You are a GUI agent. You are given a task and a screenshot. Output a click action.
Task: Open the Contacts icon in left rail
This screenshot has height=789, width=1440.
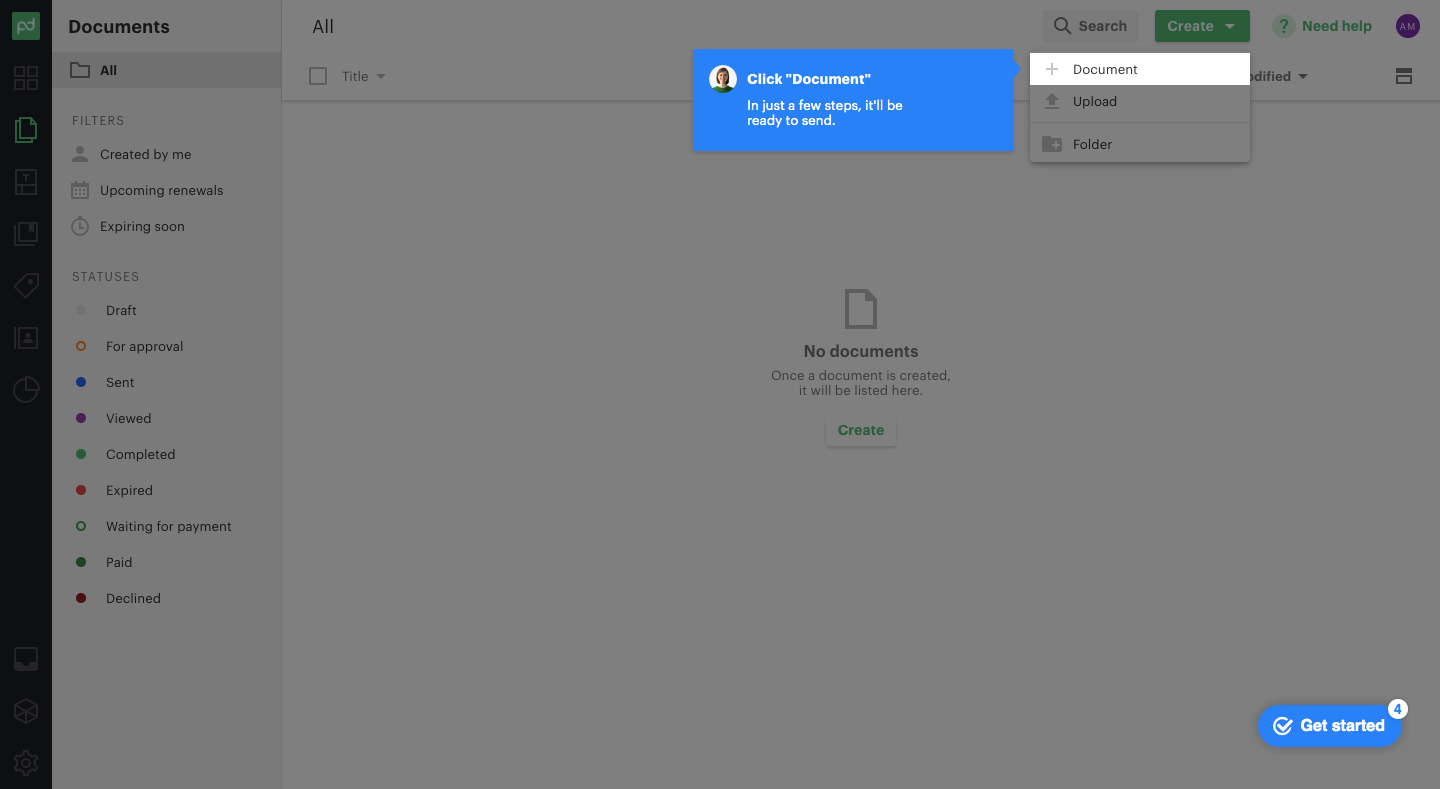(26, 338)
